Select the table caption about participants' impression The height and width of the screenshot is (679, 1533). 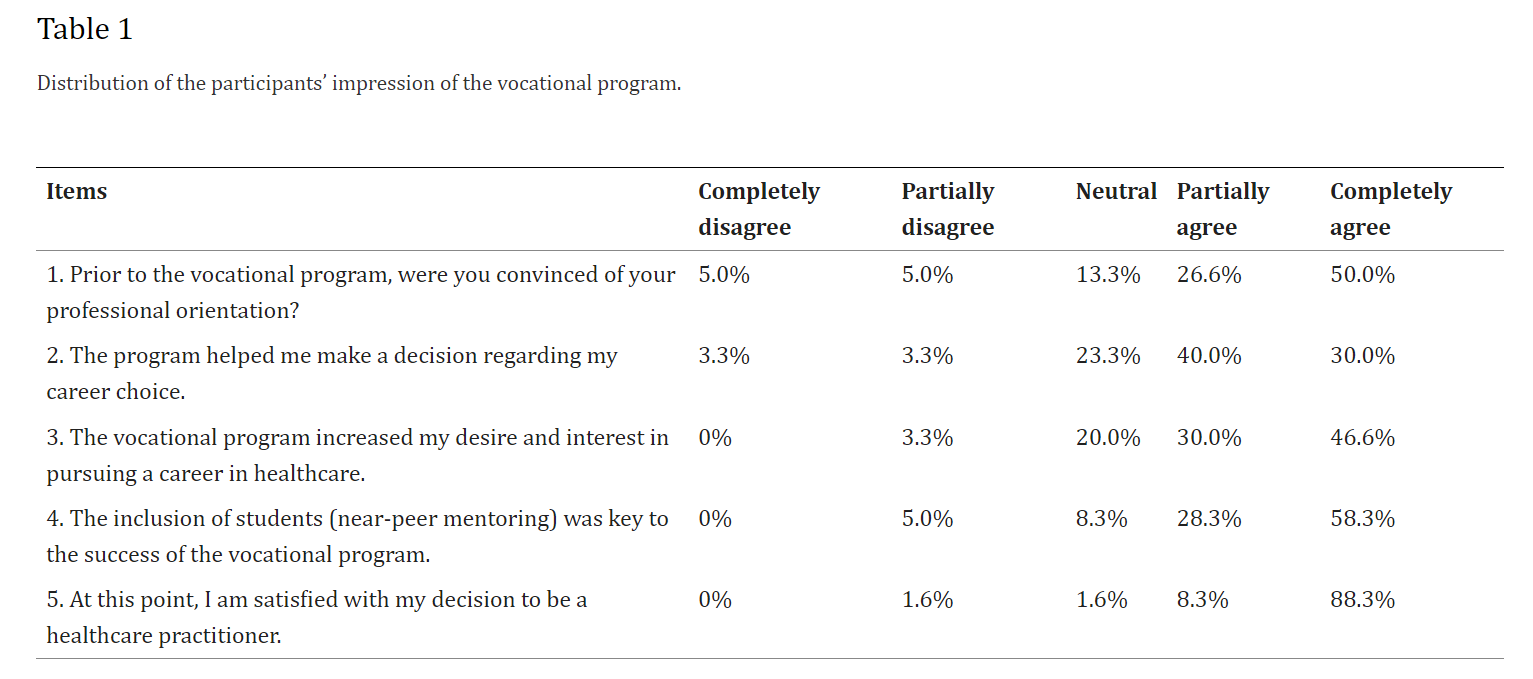pyautogui.click(x=359, y=83)
